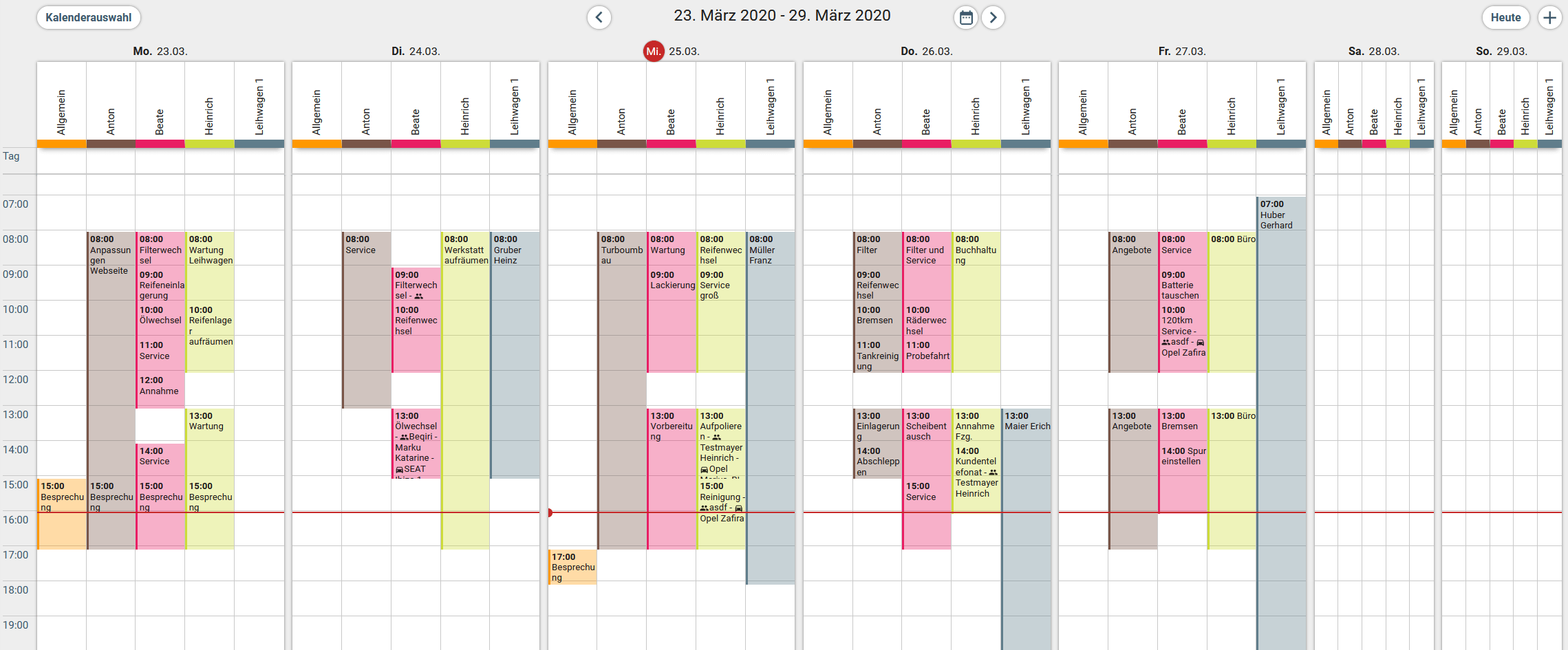1568x650 pixels.
Task: Open Wednesday 13:00 Vorbereitung appointment
Action: (672, 479)
